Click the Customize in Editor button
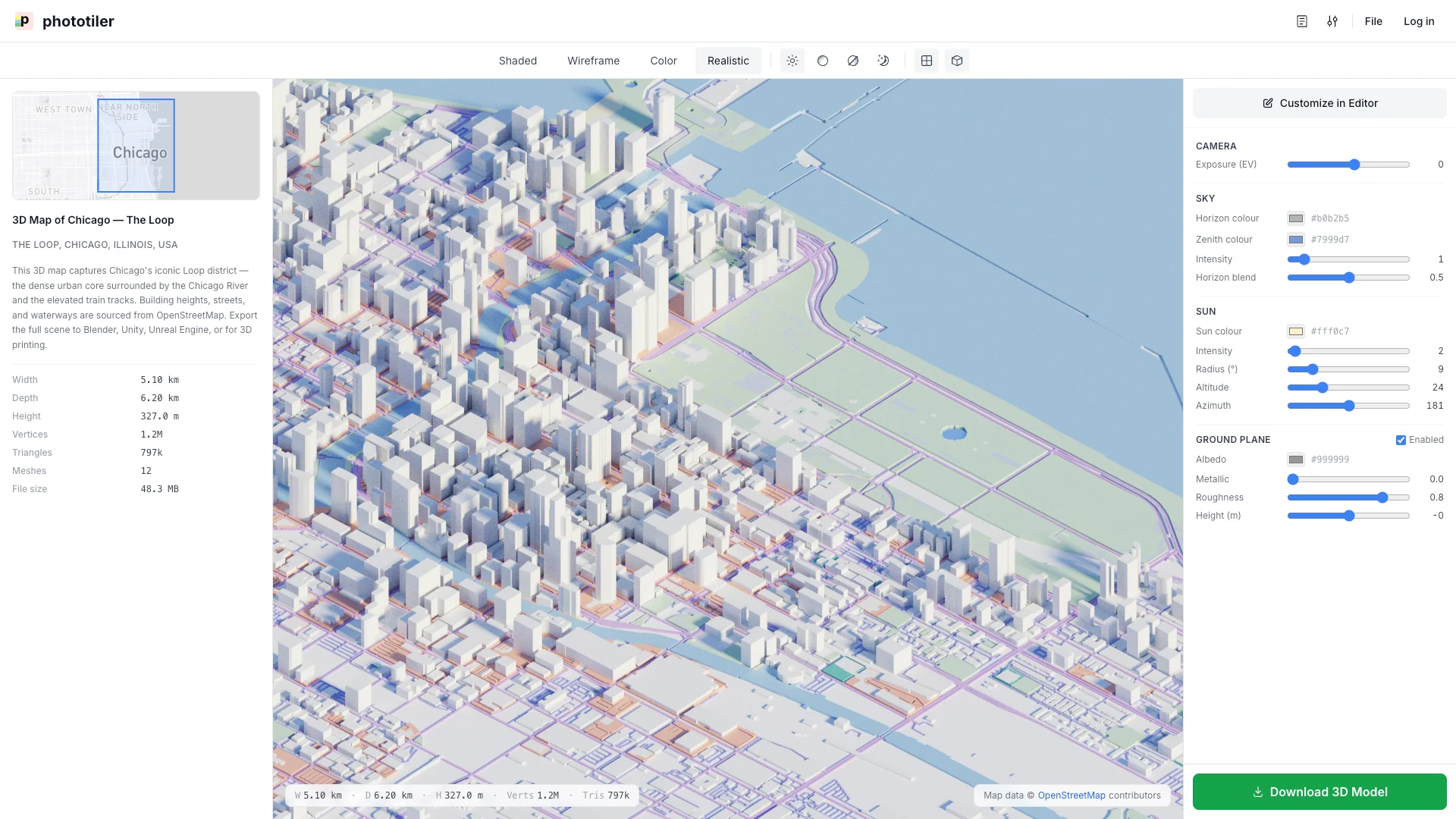This screenshot has width=1456, height=819. (x=1319, y=103)
